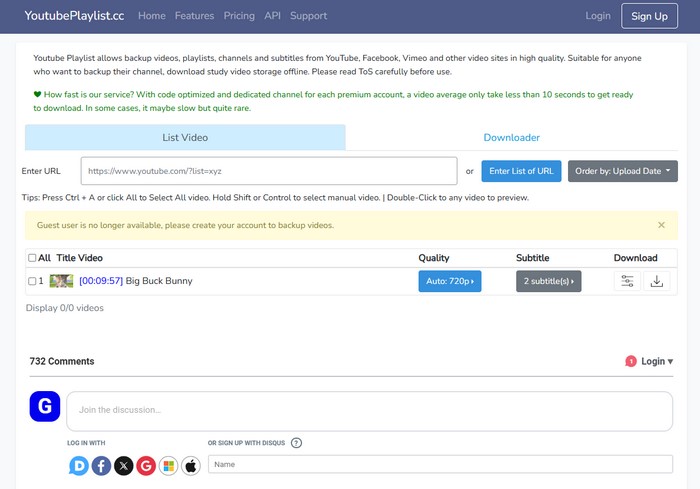Log in with Facebook icon

(101, 466)
